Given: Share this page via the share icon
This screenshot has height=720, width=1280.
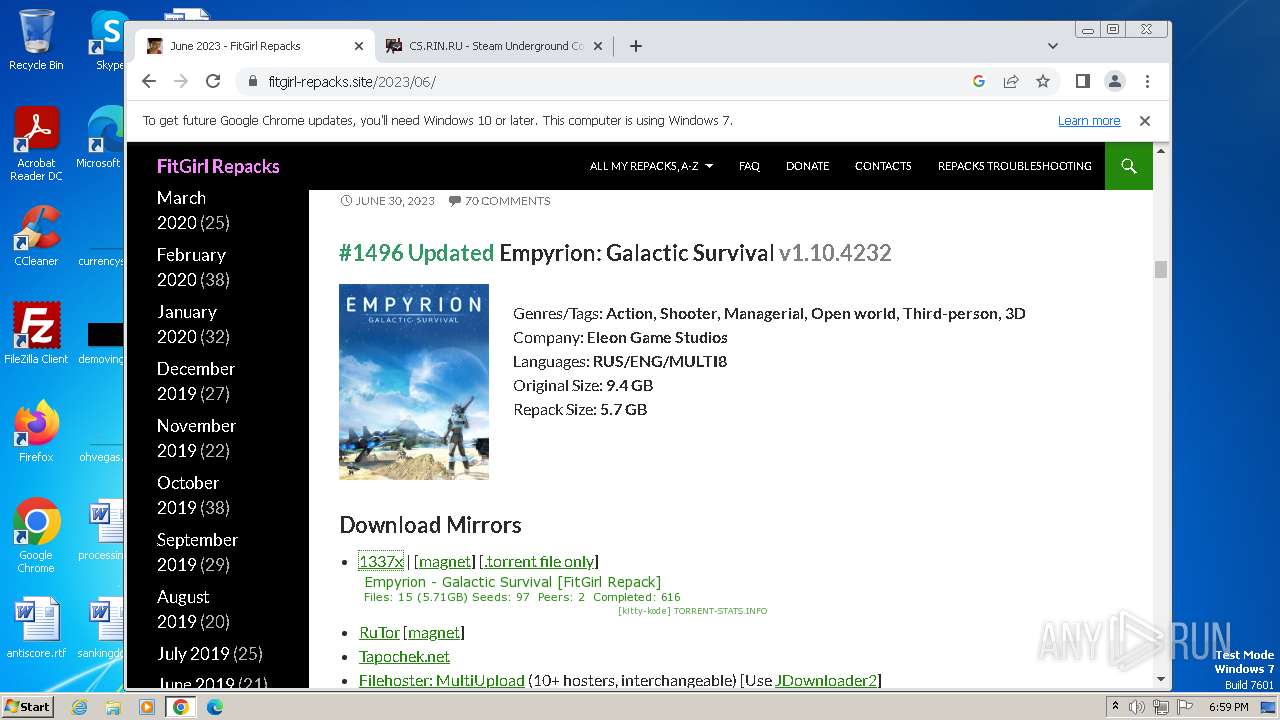Looking at the screenshot, I should pos(1011,81).
